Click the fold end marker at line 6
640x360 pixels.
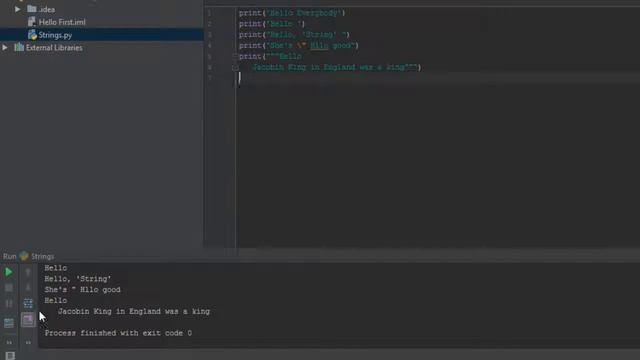tap(235, 67)
